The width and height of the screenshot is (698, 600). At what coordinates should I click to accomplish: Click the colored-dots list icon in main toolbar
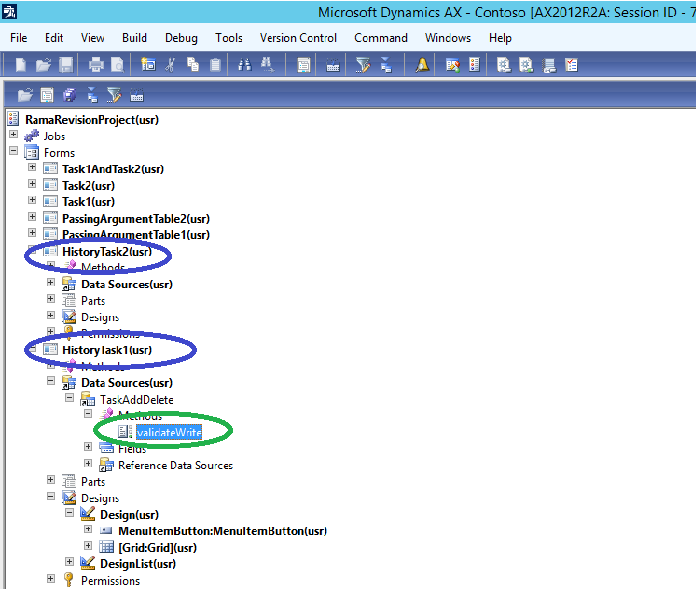click(475, 65)
